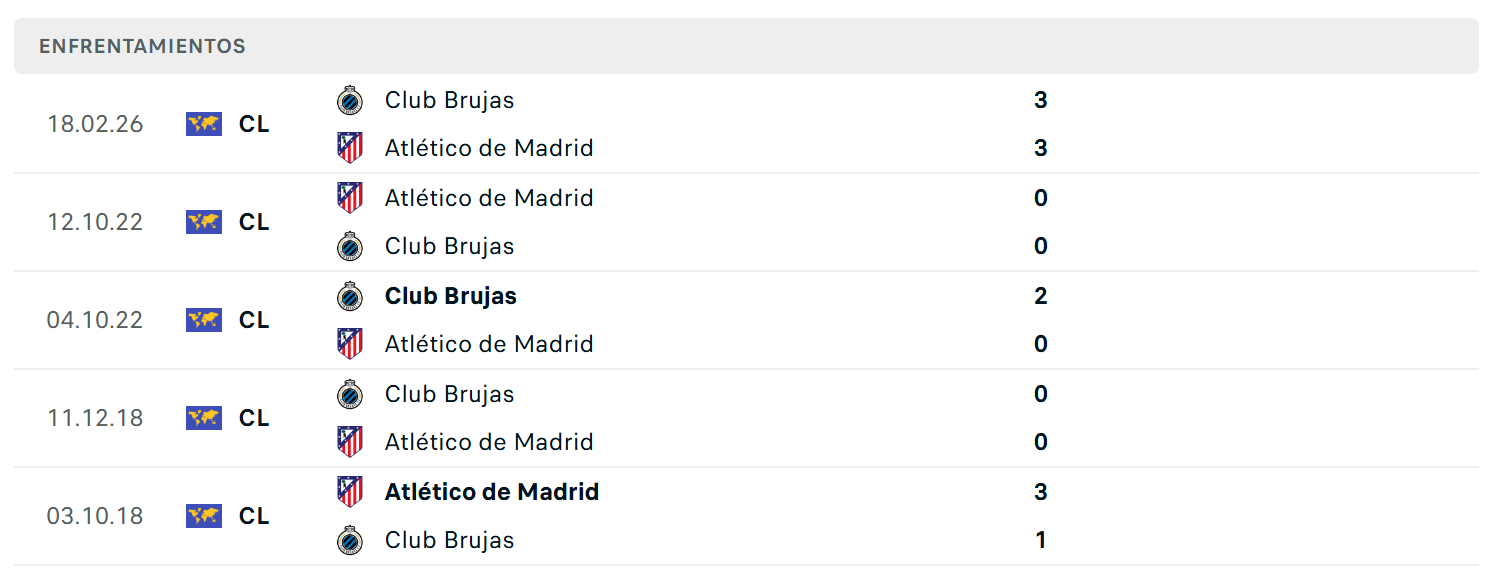The height and width of the screenshot is (581, 1496).
Task: Open bold Atlético de Madrid in 03.10.18 match
Action: (492, 492)
